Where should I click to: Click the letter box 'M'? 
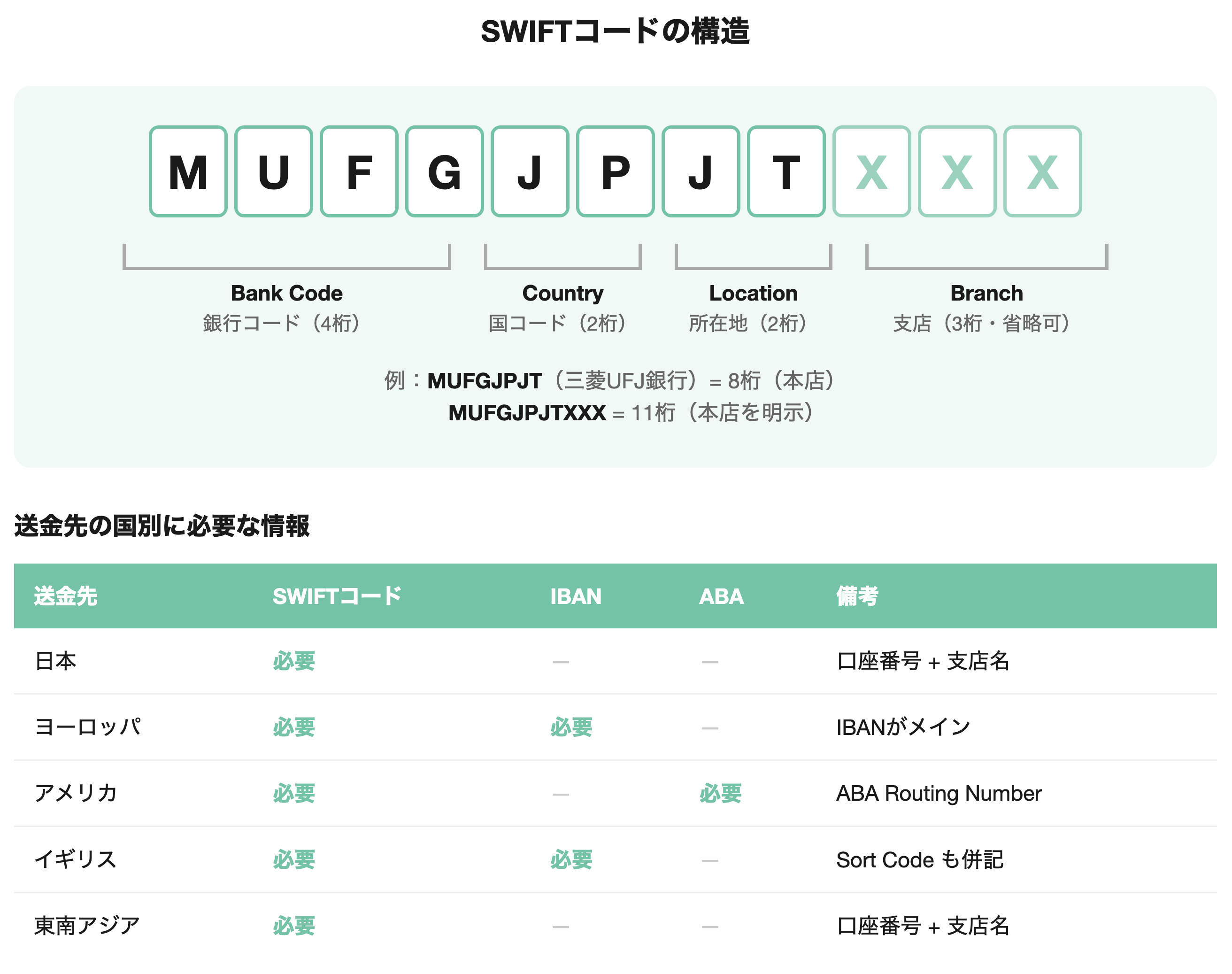(x=188, y=171)
